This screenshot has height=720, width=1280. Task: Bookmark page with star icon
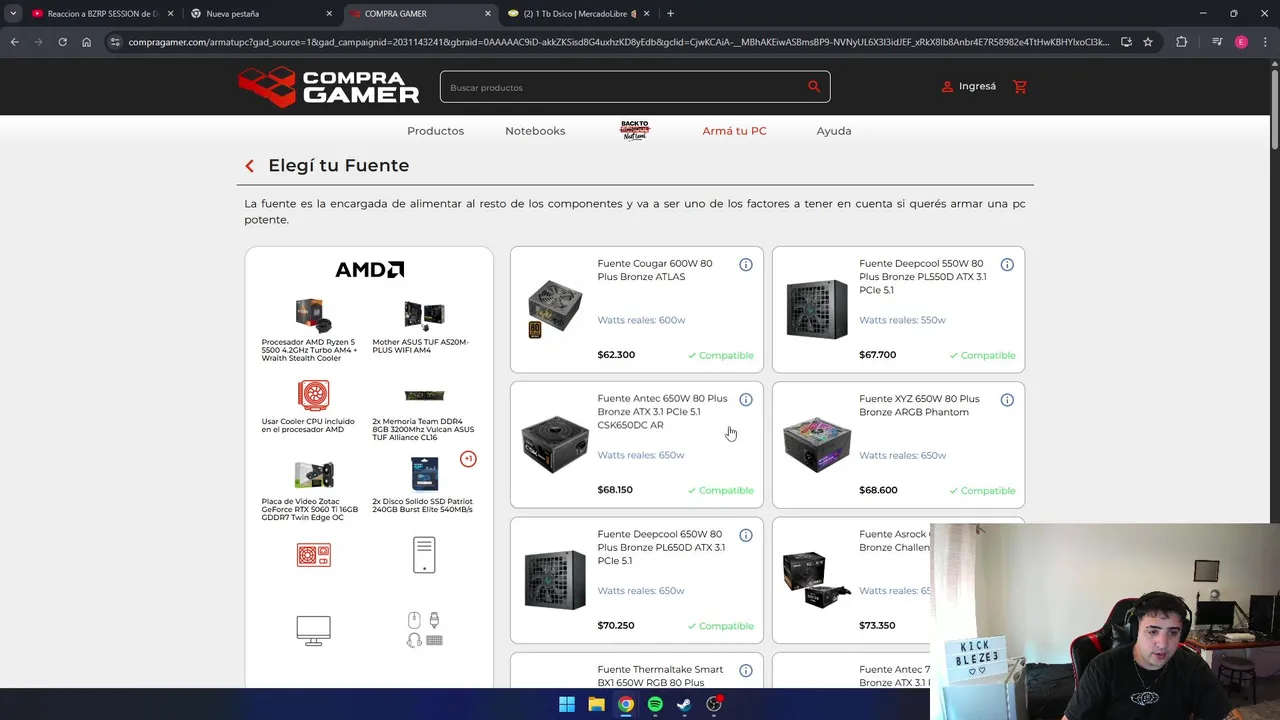[1148, 42]
